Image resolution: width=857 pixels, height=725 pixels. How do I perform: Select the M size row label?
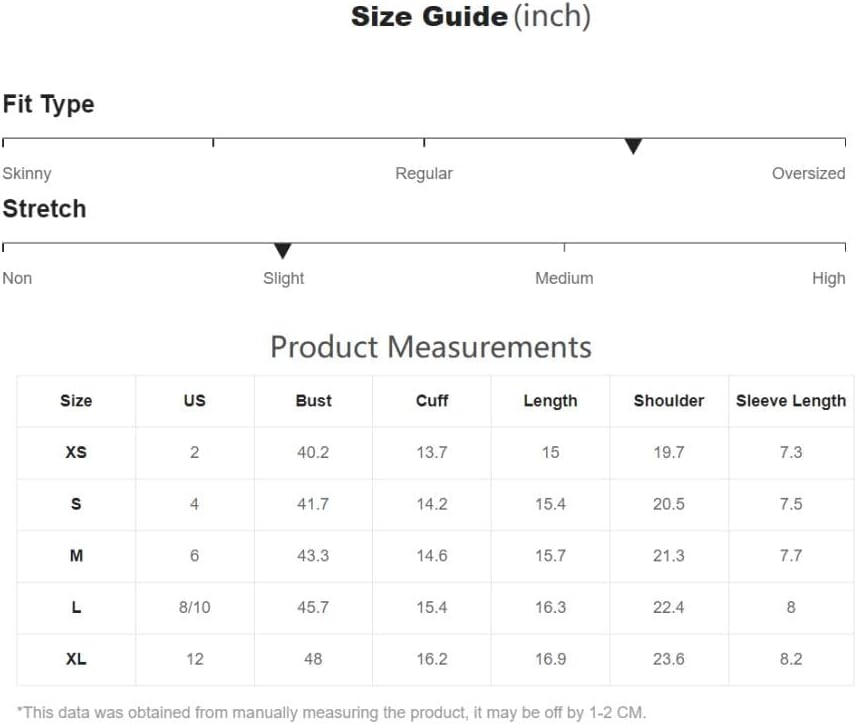[76, 556]
